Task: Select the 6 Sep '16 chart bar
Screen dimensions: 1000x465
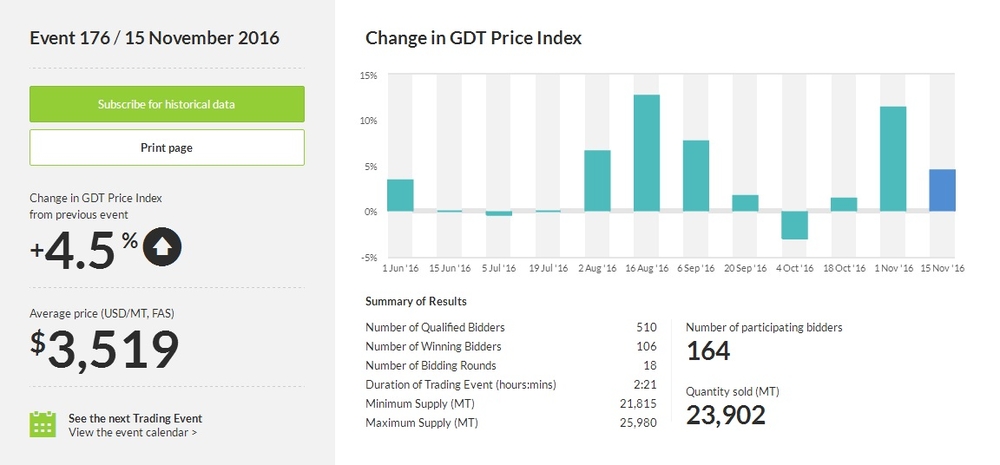Action: coord(696,176)
